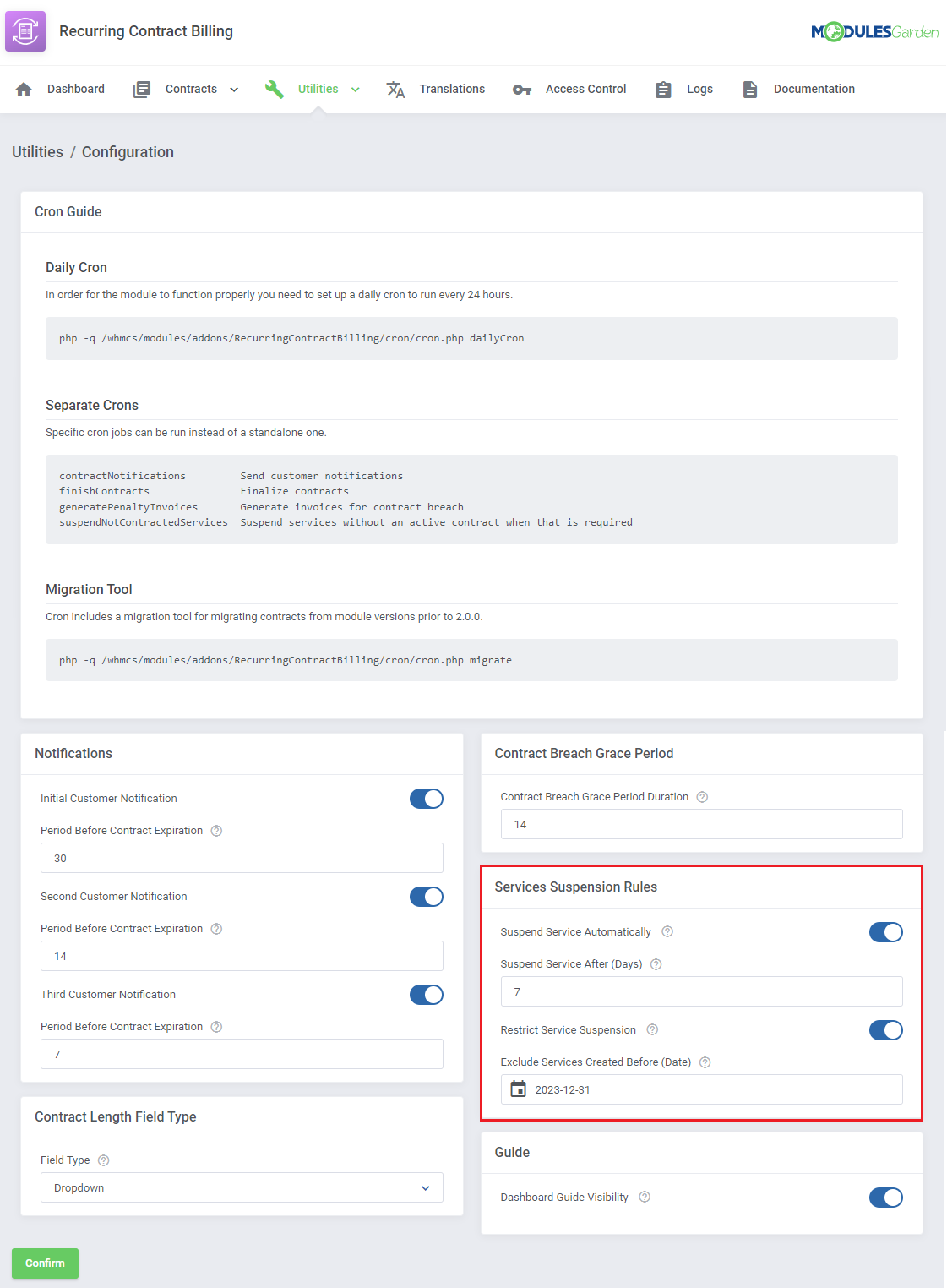The height and width of the screenshot is (1288, 947).
Task: Click help icon beside Restrict Service Suspension
Action: pyautogui.click(x=652, y=1029)
